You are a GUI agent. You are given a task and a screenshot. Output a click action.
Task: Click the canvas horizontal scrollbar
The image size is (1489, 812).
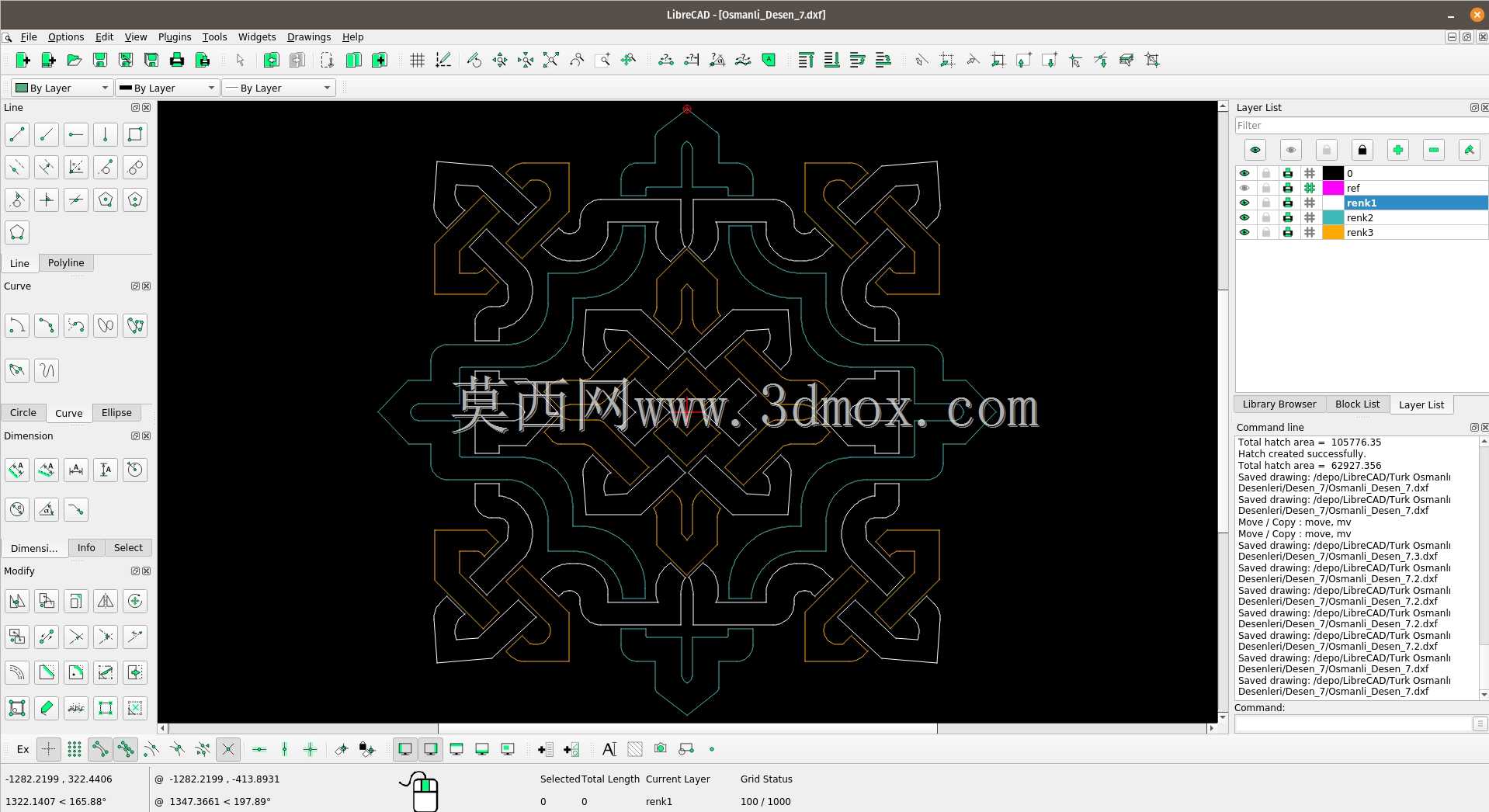tap(687, 728)
